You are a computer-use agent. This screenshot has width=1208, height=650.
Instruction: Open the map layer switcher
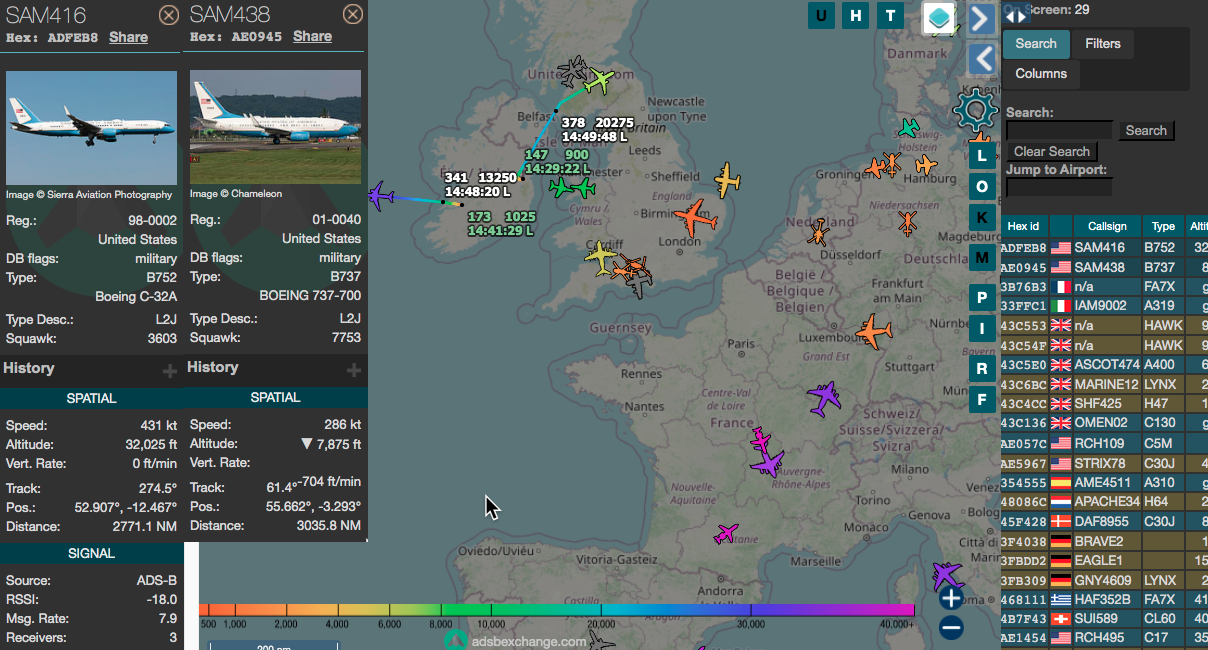(x=939, y=17)
